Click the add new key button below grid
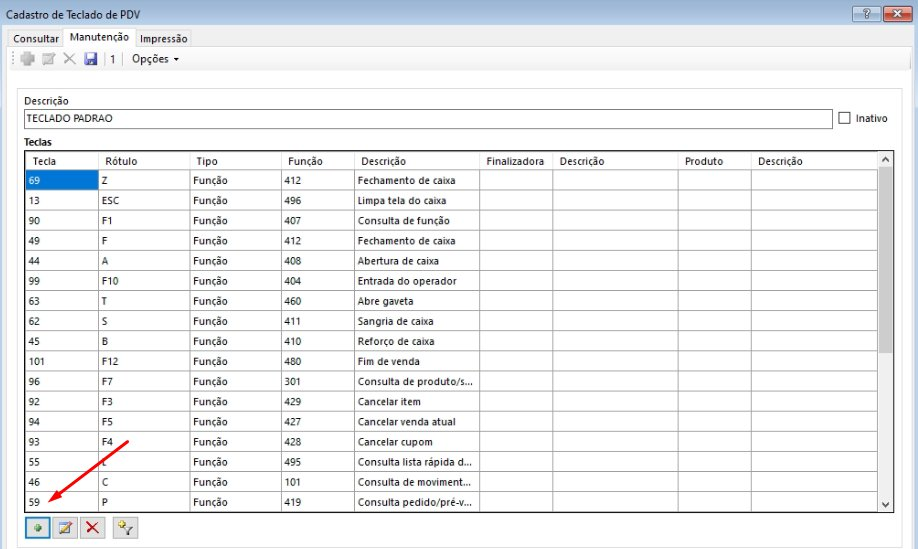Image resolution: width=918 pixels, height=549 pixels. [x=38, y=527]
